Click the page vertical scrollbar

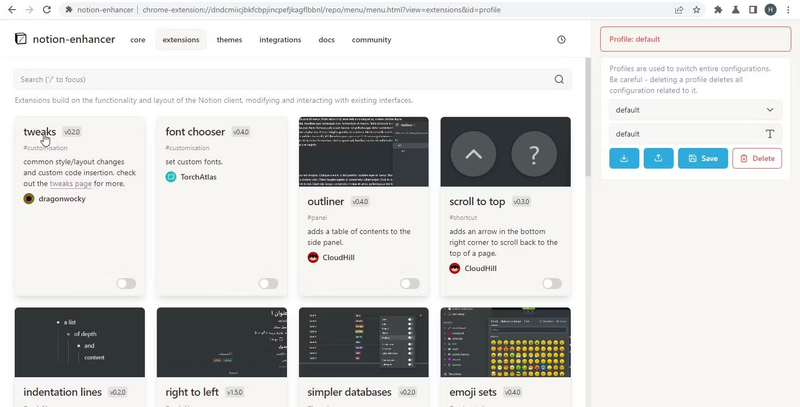(x=588, y=117)
